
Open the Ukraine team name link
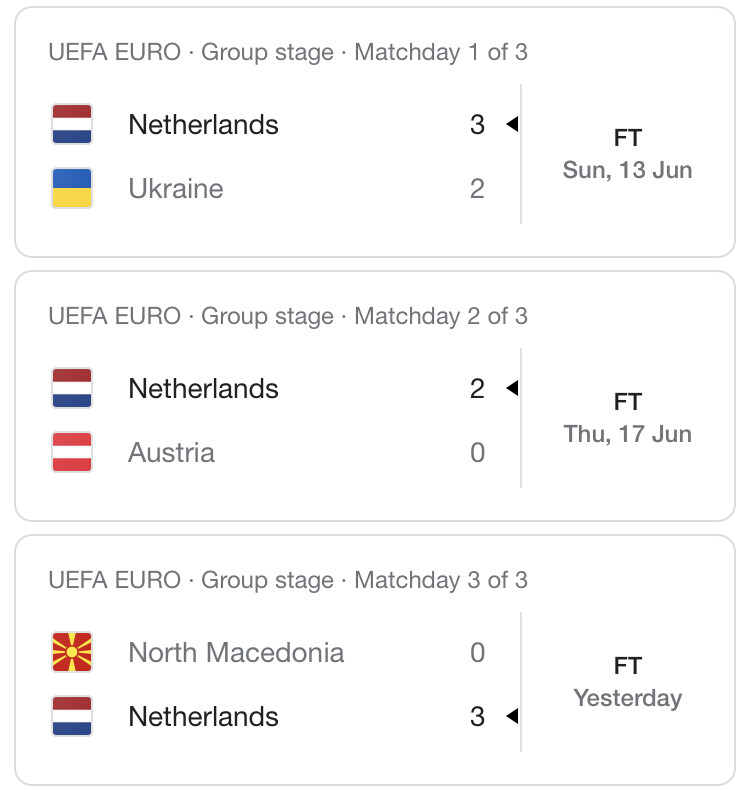[176, 189]
